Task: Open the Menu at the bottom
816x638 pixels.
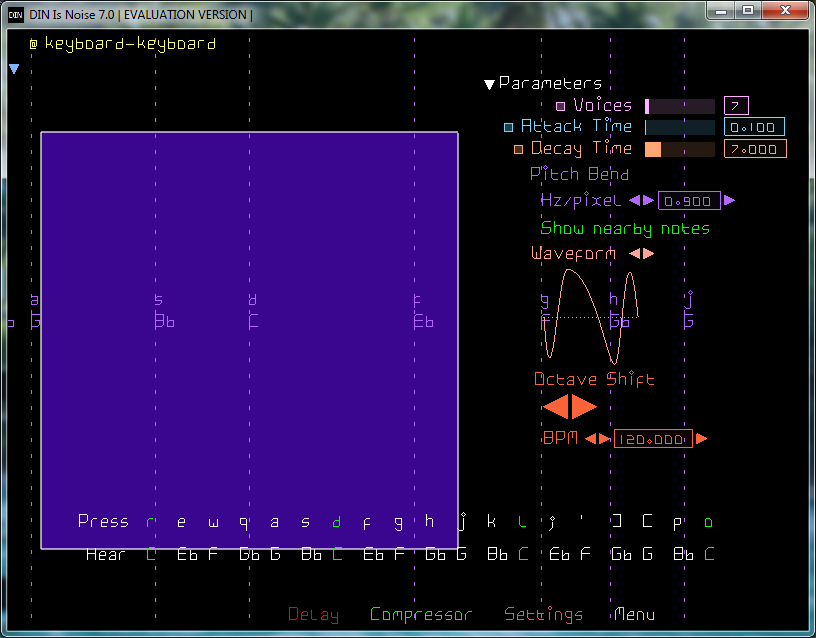Action: point(635,614)
